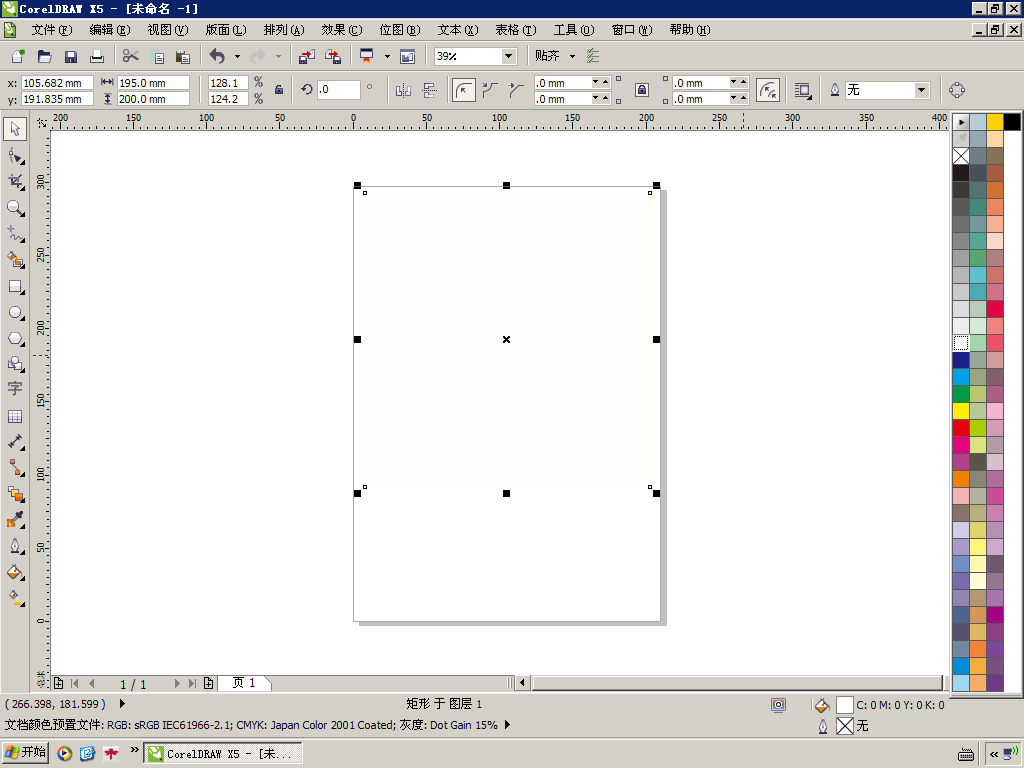Select the Eyedropper tool

15,520
